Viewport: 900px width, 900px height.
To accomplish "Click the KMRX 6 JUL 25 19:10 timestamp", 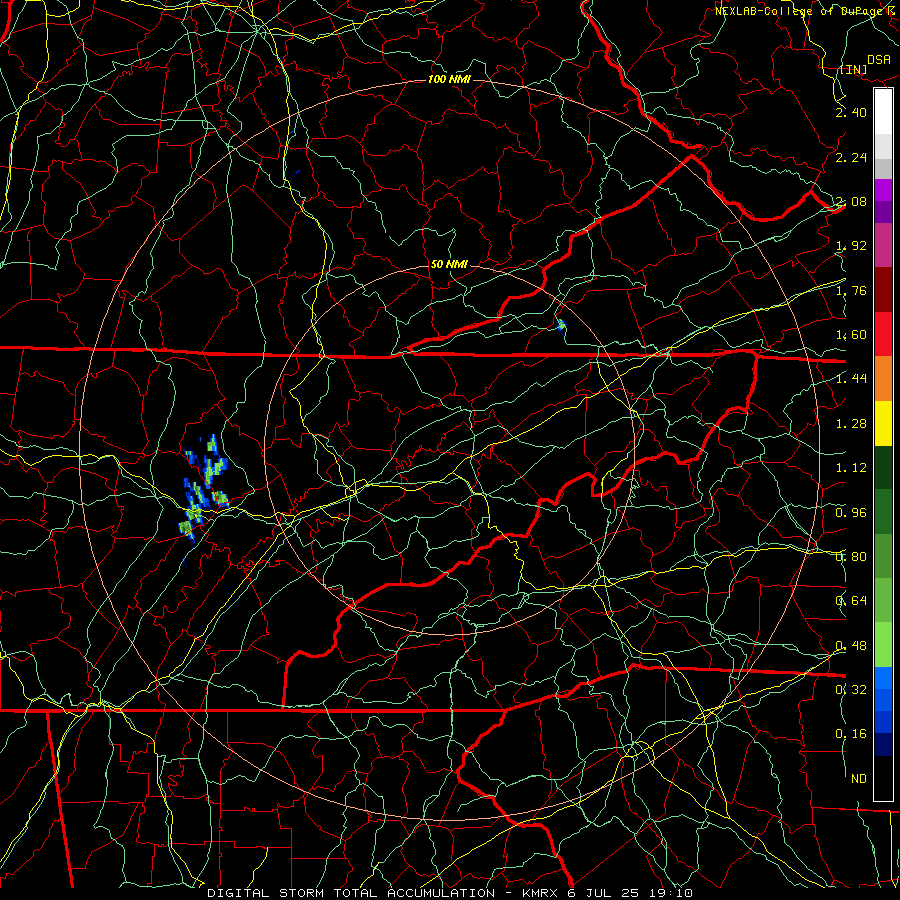I will coord(607,893).
